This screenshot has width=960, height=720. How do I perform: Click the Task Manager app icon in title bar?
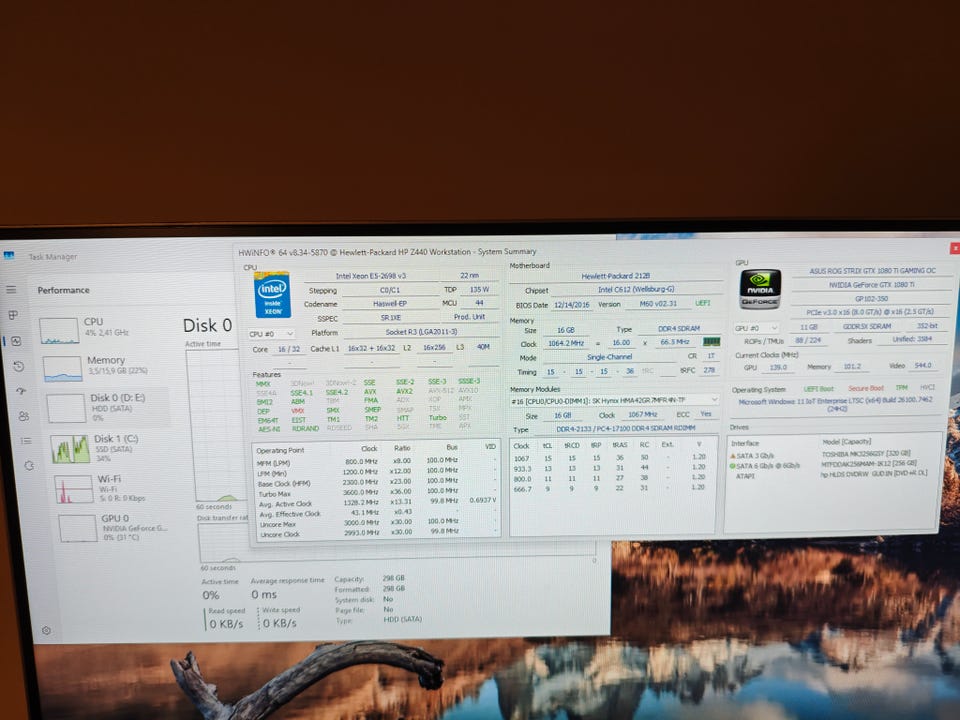point(9,255)
